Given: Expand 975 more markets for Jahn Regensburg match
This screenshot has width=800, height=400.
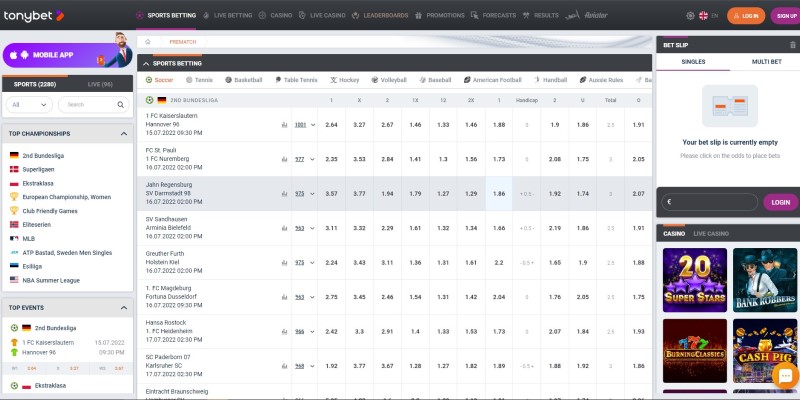Looking at the screenshot, I should (305, 194).
